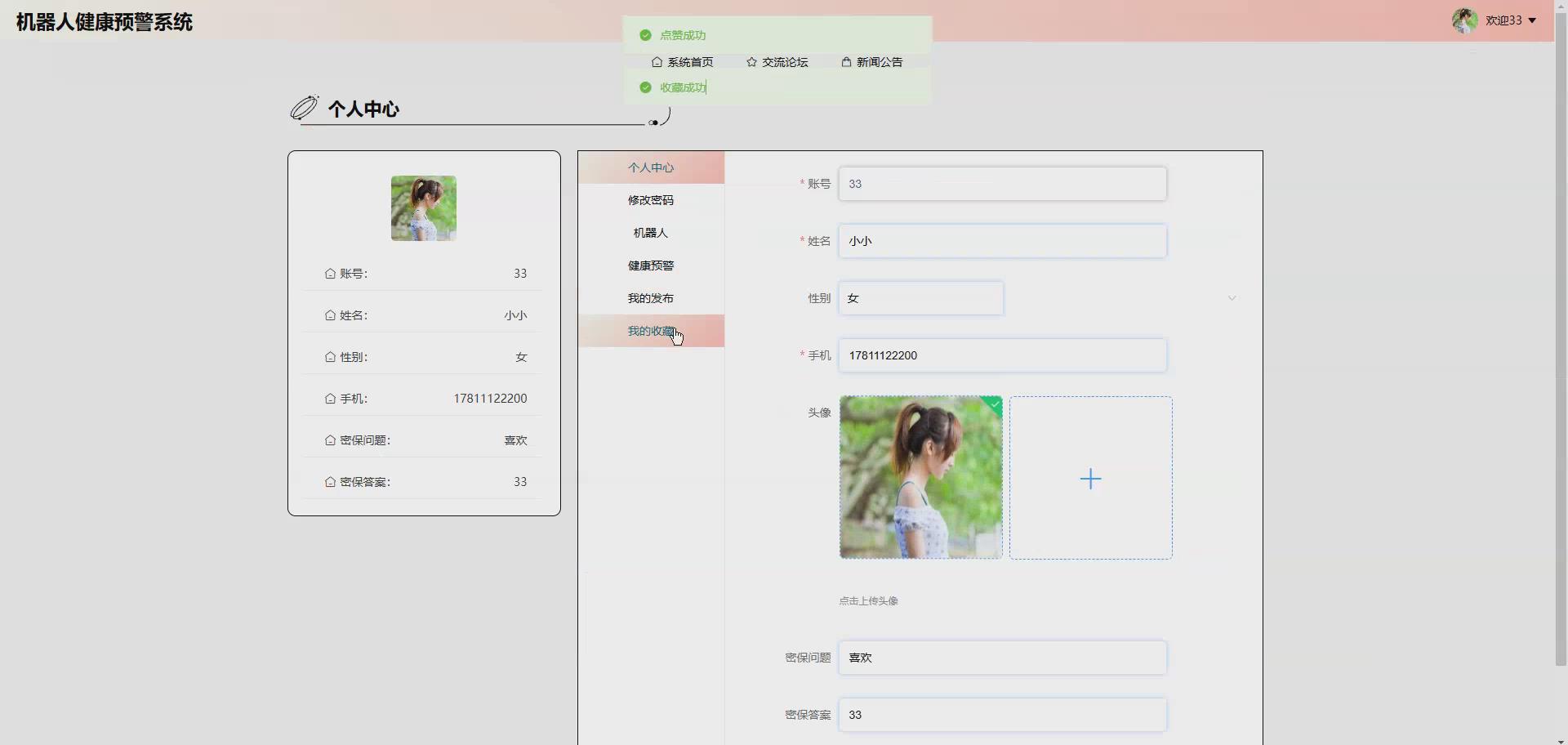Expand the 欢迎33 user menu
This screenshot has width=1568, height=745.
coord(1508,20)
